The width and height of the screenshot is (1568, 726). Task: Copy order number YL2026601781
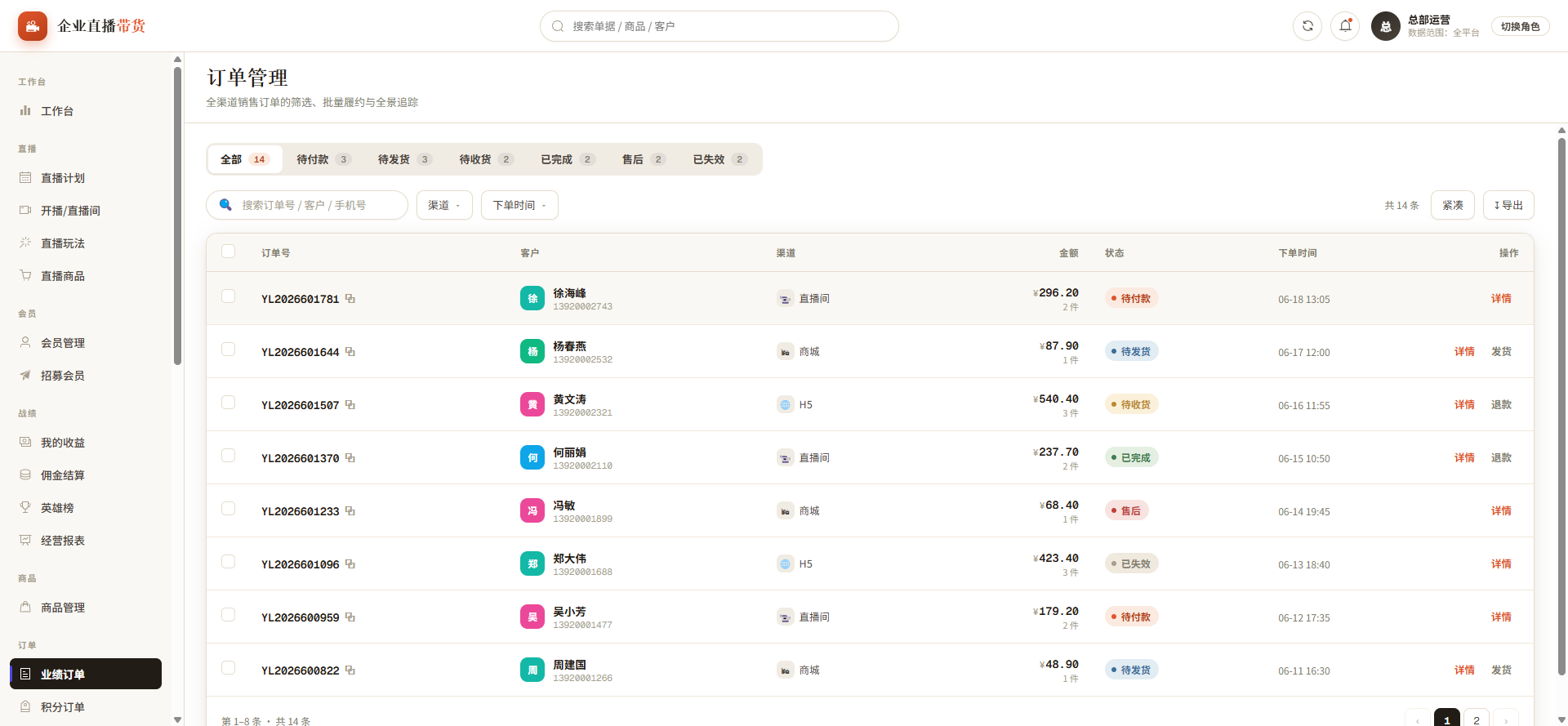350,299
